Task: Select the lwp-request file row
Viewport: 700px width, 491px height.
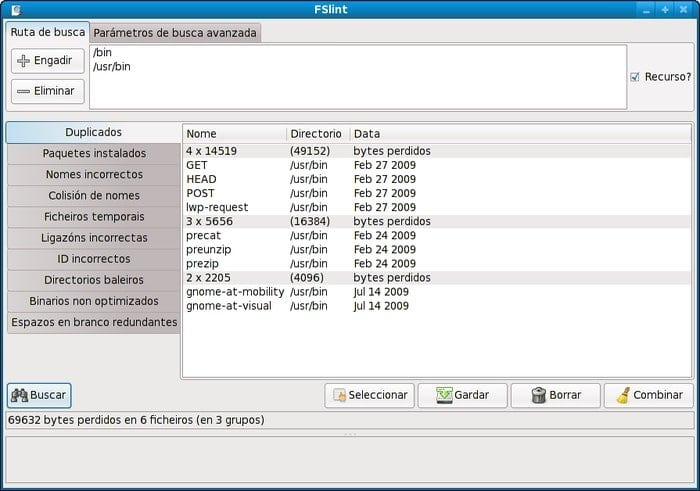Action: tap(437, 207)
